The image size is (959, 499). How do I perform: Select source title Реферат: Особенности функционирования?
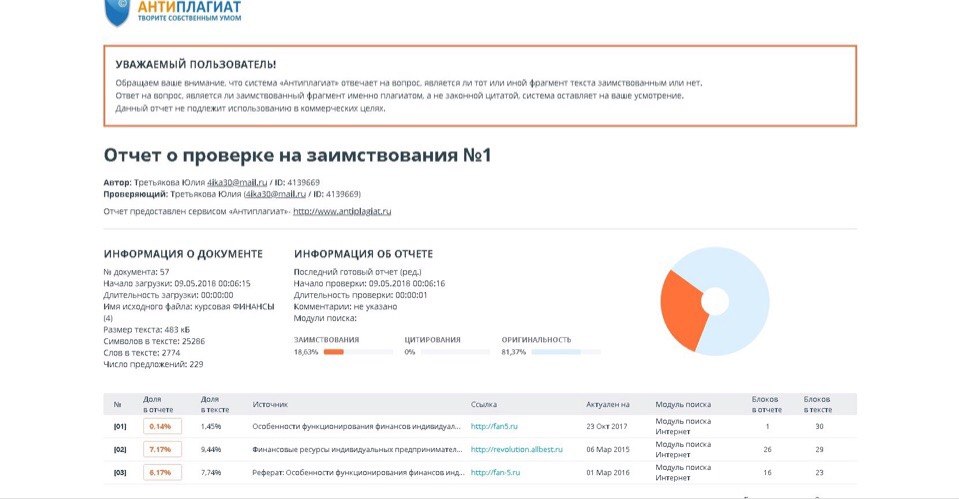tap(358, 472)
